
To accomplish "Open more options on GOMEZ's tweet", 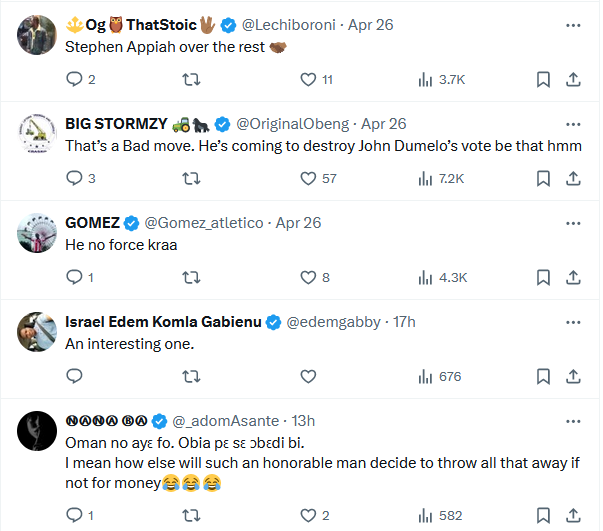I will click(x=573, y=222).
